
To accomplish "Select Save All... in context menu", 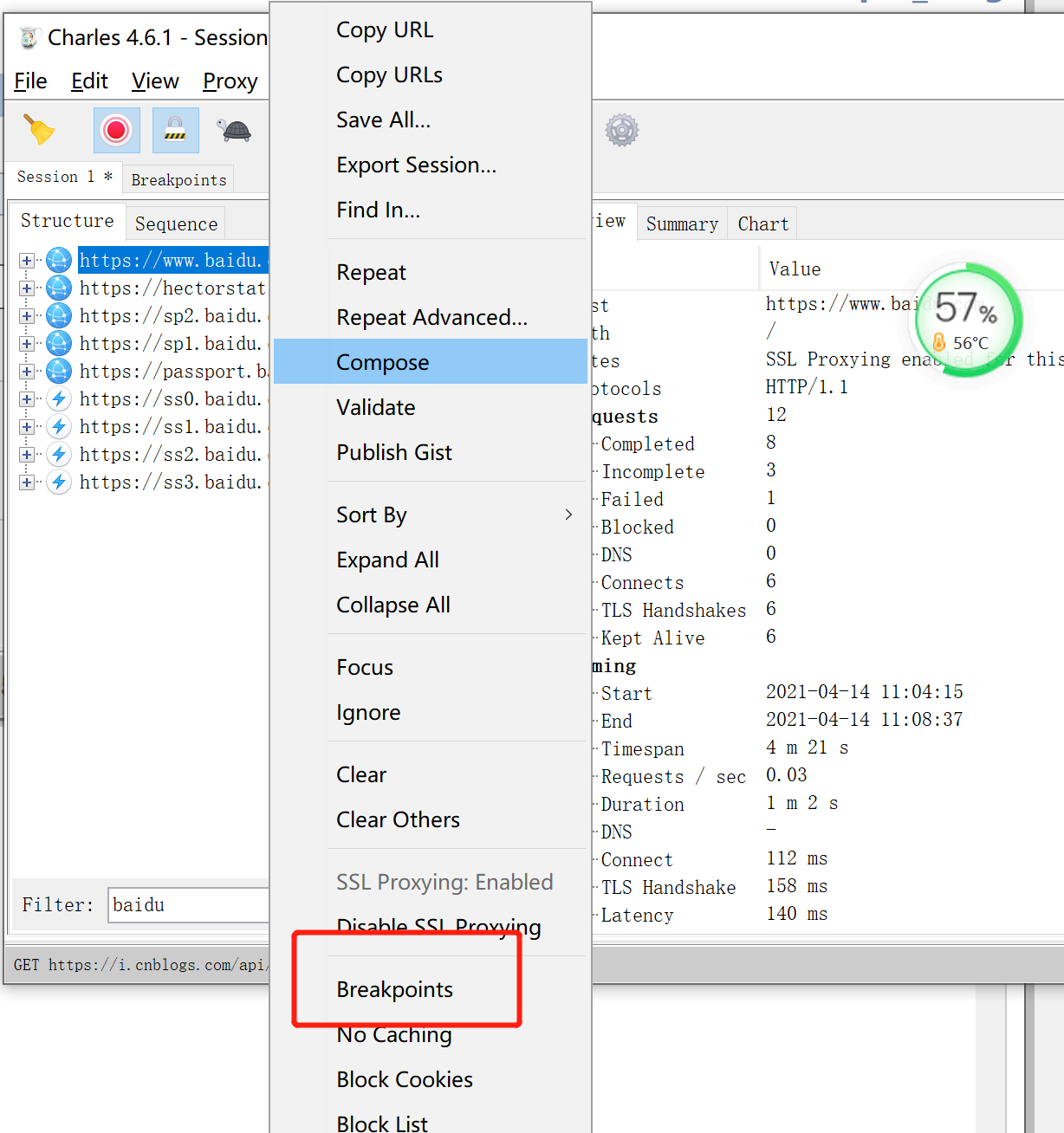I will click(430, 120).
